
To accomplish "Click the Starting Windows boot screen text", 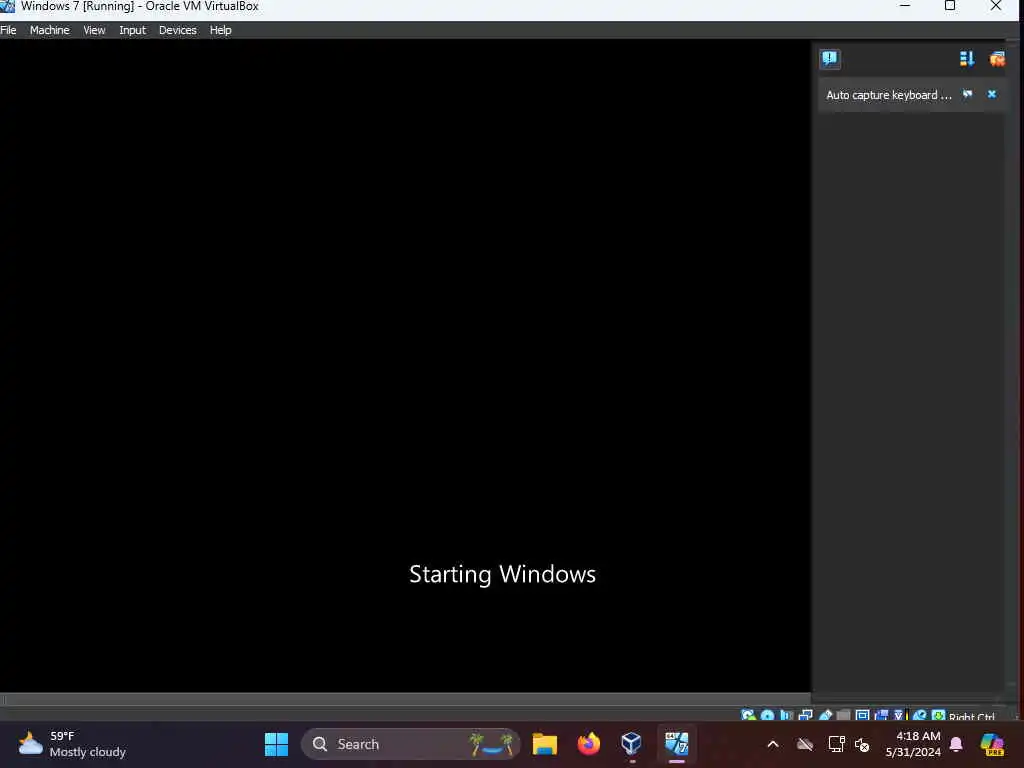I will (502, 575).
